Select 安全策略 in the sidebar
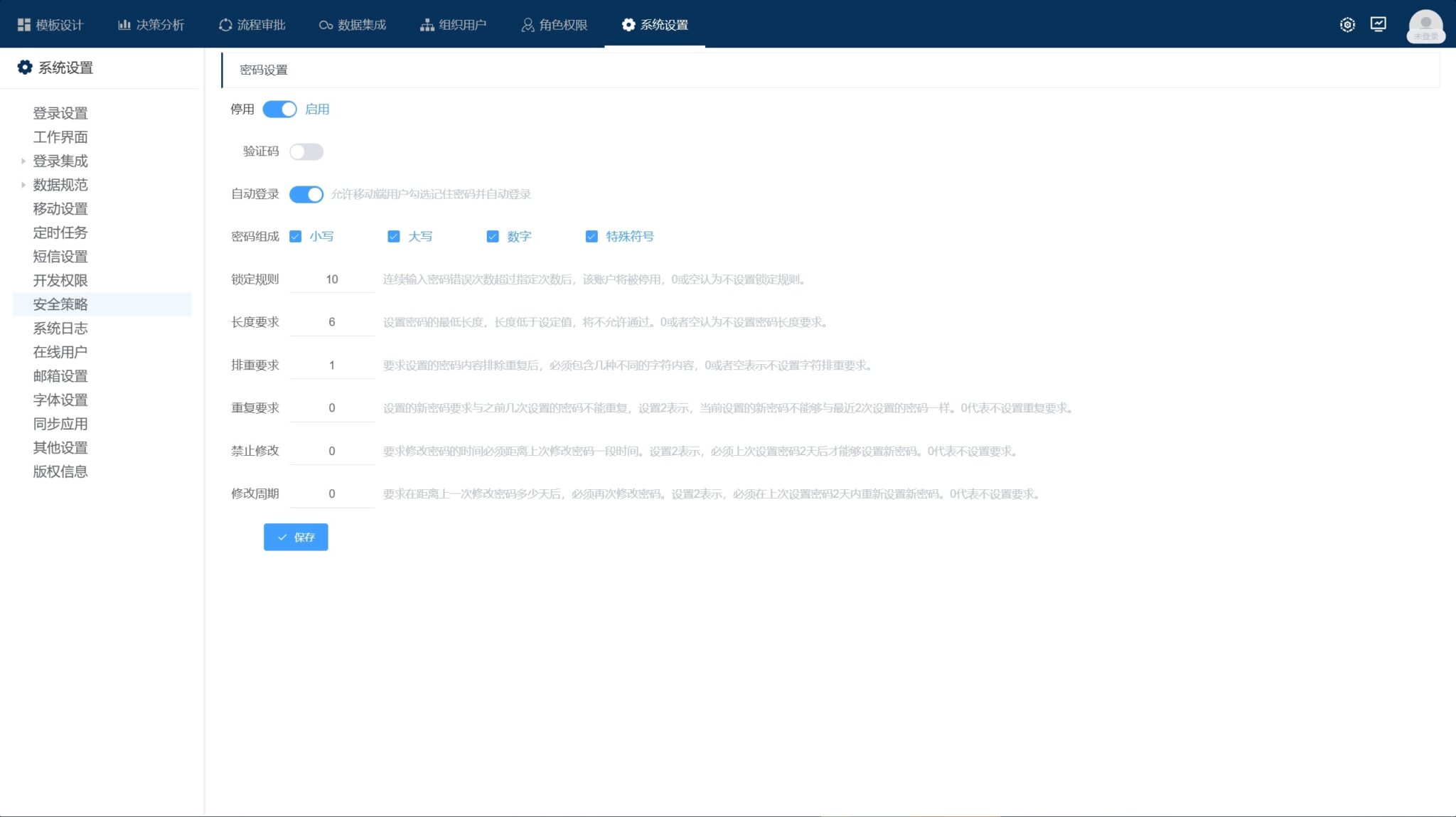This screenshot has width=1456, height=817. 60,304
